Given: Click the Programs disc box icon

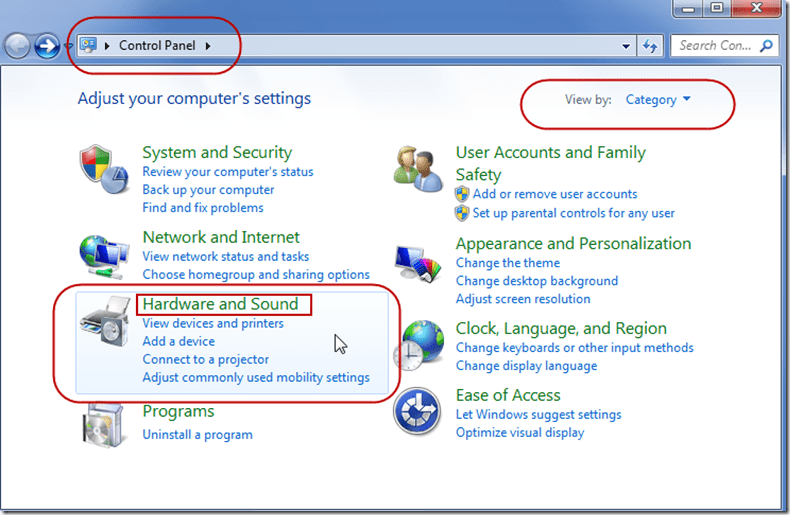Looking at the screenshot, I should coord(103,426).
